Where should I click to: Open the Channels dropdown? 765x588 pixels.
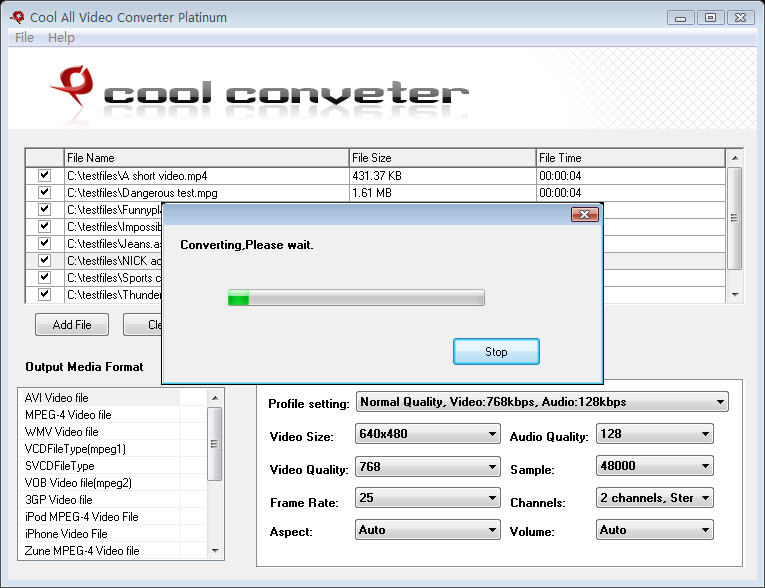(655, 498)
